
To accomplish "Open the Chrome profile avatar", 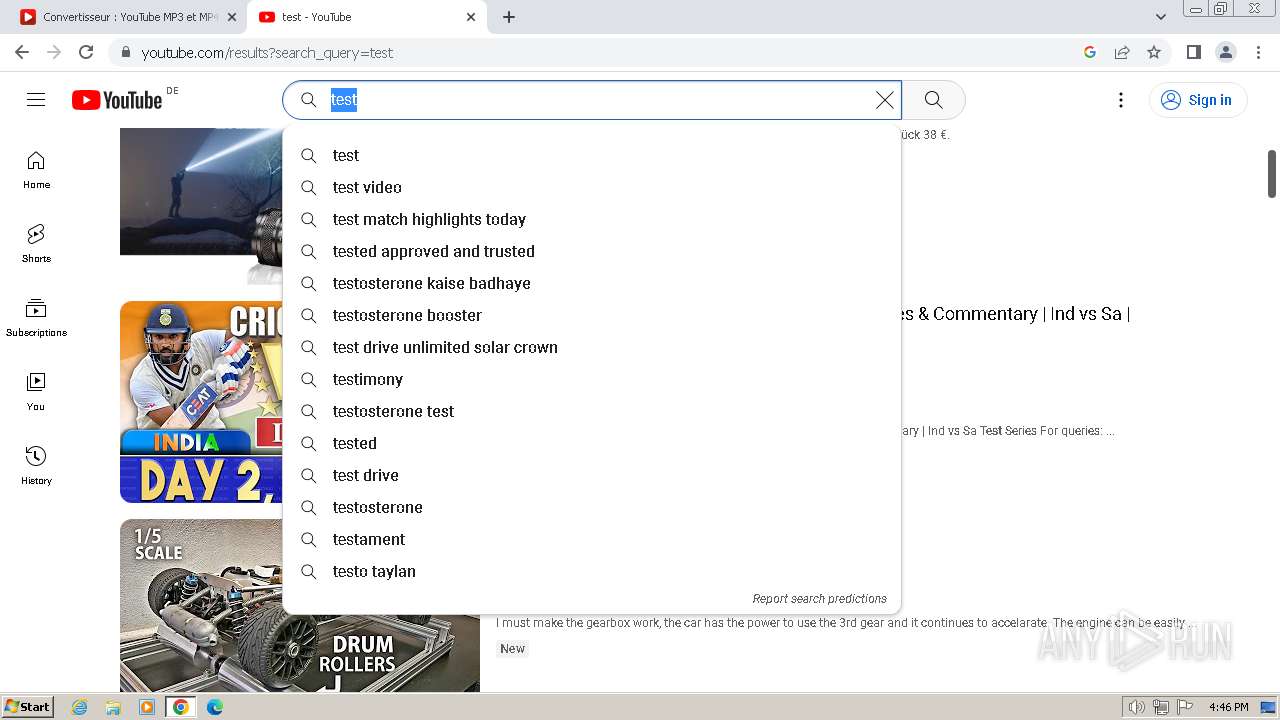I will (1225, 52).
